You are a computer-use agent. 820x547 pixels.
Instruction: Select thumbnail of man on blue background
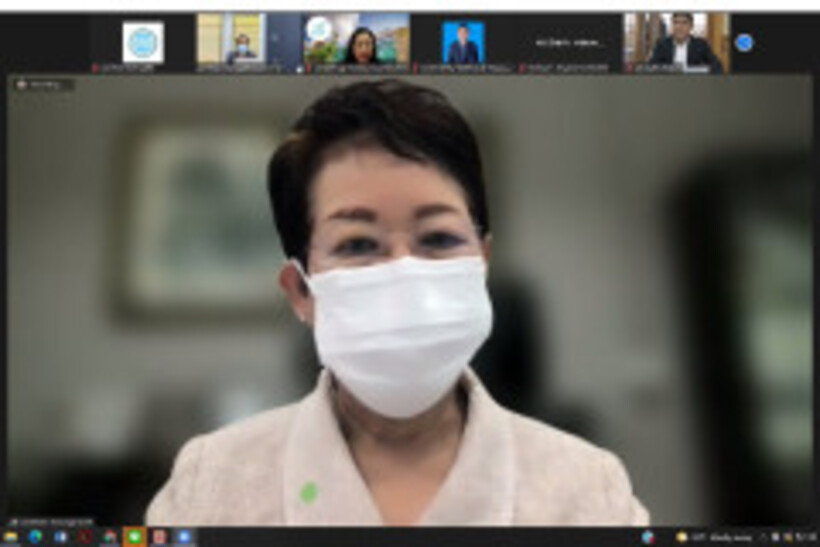pyautogui.click(x=463, y=42)
